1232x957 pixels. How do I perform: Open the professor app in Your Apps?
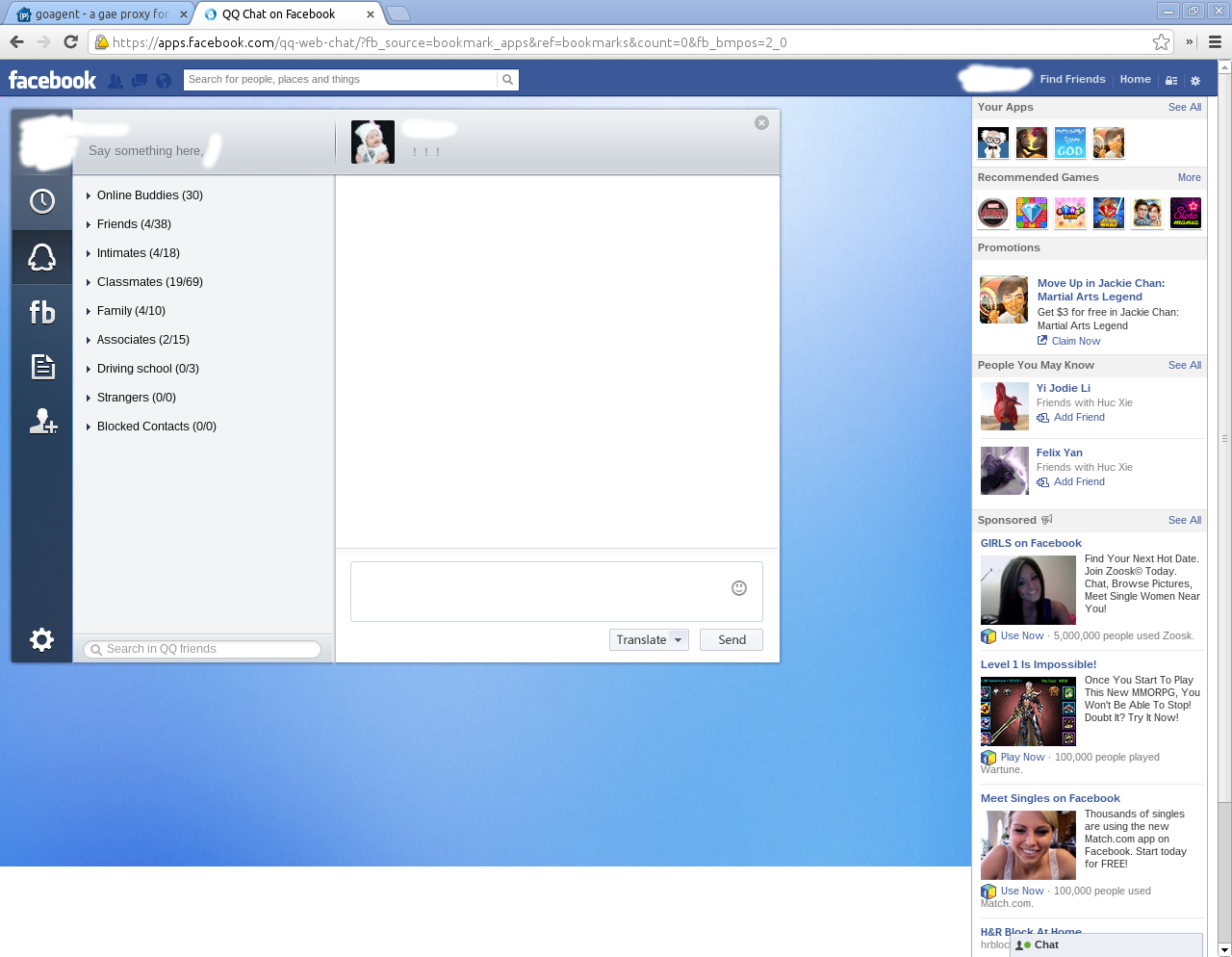point(993,142)
